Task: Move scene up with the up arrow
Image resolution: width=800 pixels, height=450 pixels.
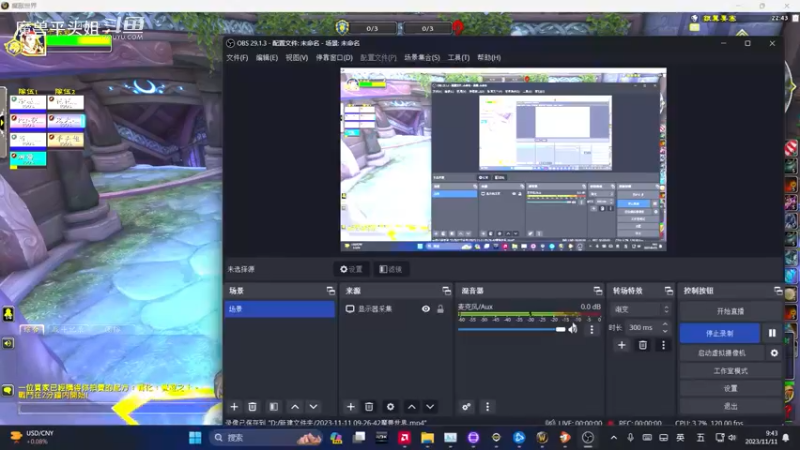Action: point(295,407)
